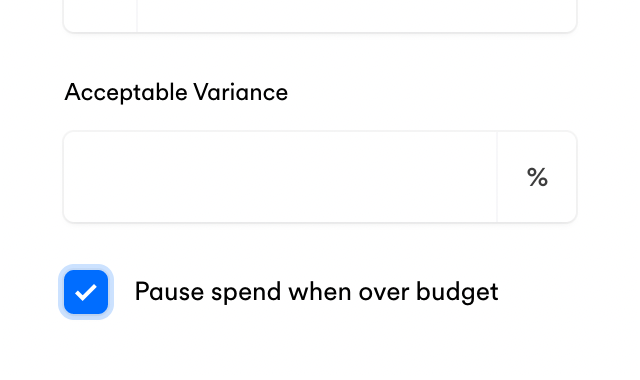Select the word budget in checkbox label

(457, 292)
